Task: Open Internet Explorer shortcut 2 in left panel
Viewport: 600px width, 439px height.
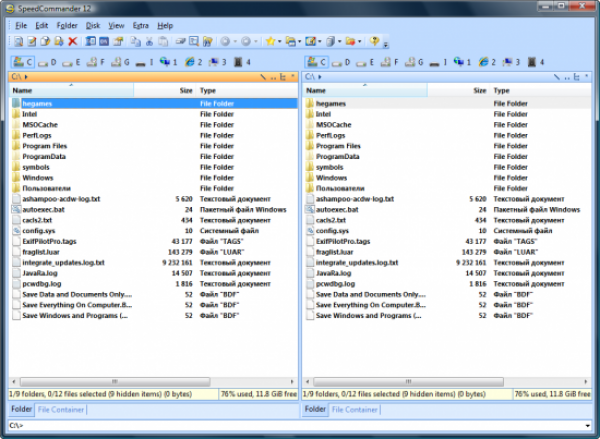Action: tap(189, 62)
